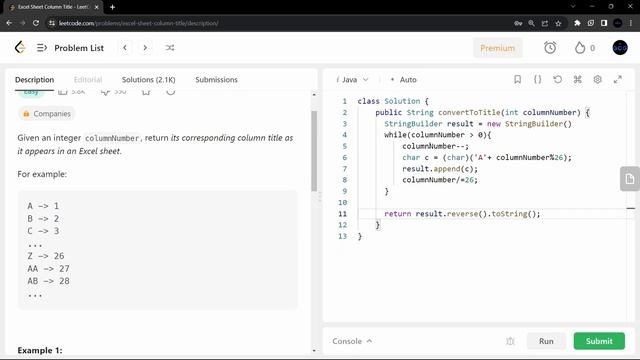Open browser tab search chevron
The height and width of the screenshot is (360, 640).
coord(573,7)
